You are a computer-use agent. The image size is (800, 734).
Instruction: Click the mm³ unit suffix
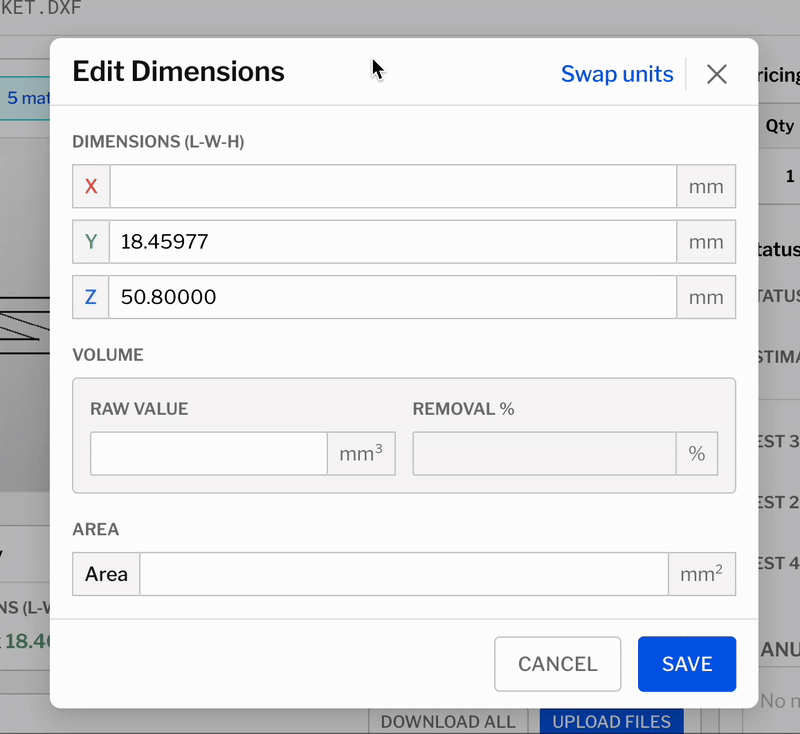point(361,454)
